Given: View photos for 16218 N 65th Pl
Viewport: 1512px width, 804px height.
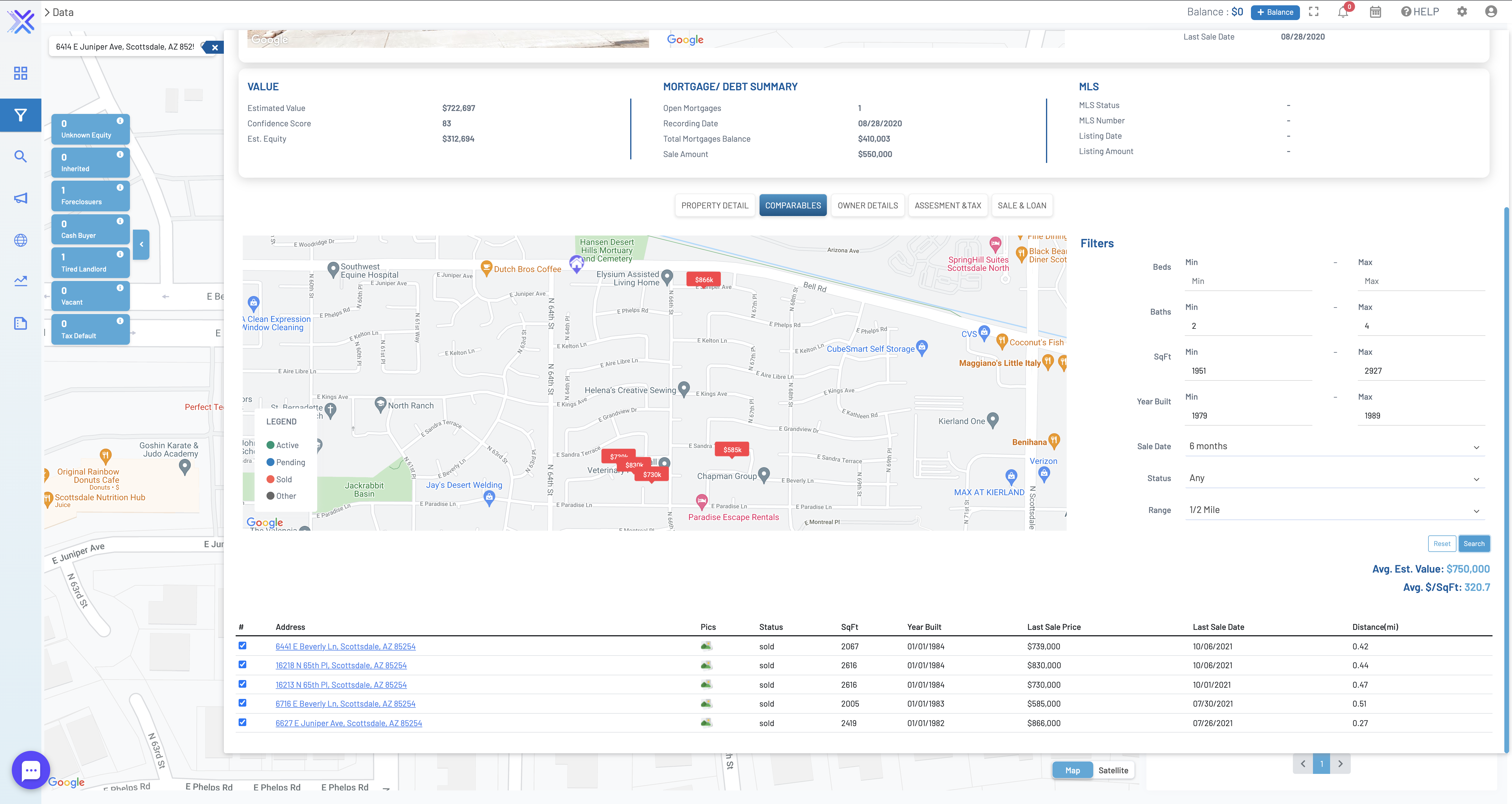Looking at the screenshot, I should pyautogui.click(x=706, y=665).
